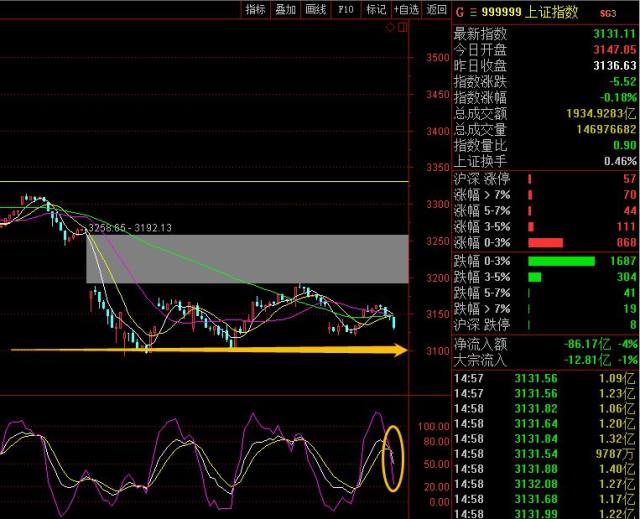The height and width of the screenshot is (519, 640).
Task: Click the red G icon in quote header
Action: click(458, 13)
